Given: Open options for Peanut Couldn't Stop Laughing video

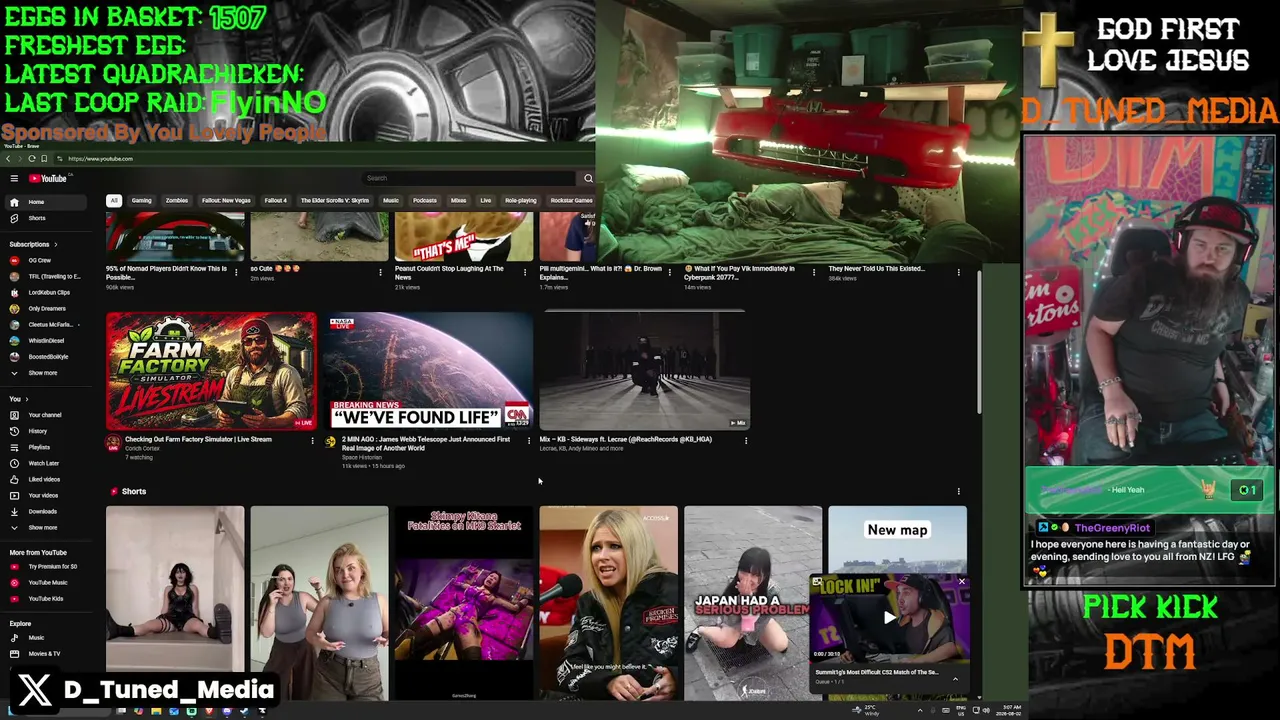Looking at the screenshot, I should [x=525, y=271].
